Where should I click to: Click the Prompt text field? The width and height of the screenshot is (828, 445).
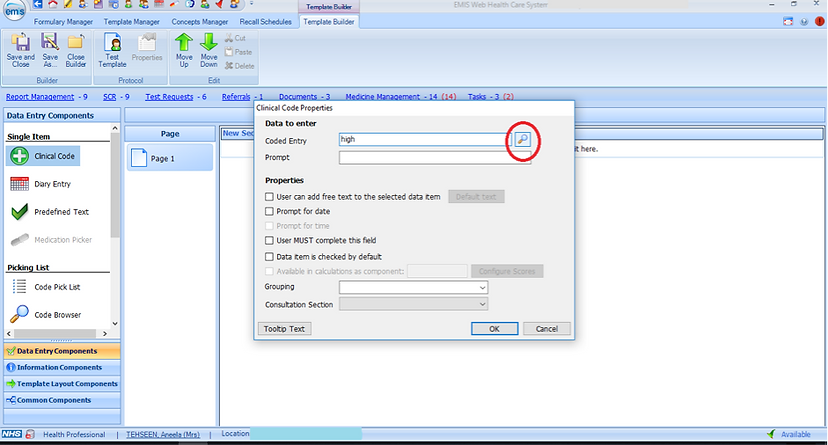435,157
